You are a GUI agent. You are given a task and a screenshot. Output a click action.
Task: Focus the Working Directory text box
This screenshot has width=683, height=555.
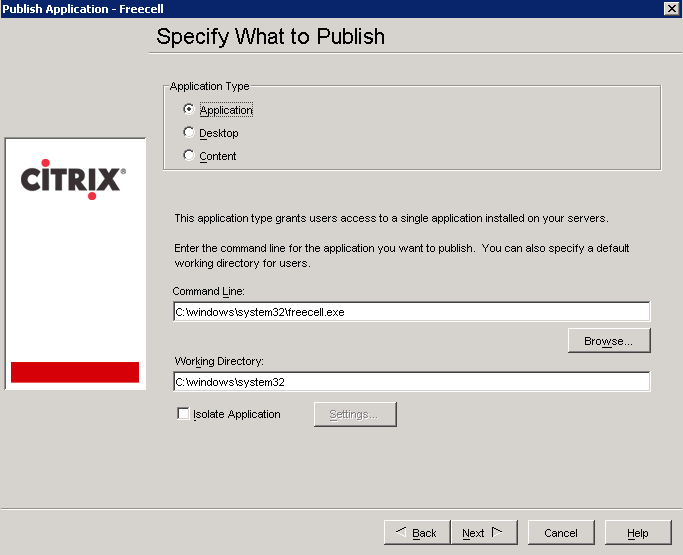pos(412,382)
